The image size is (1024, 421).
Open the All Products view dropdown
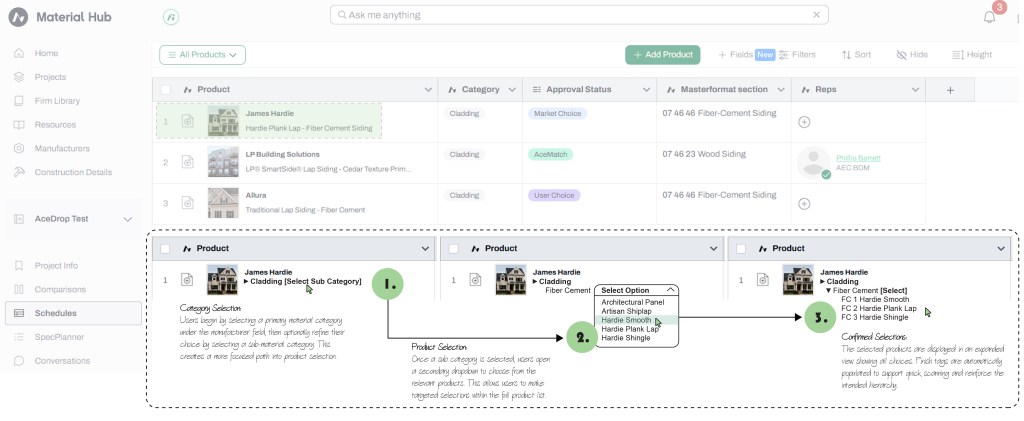pyautogui.click(x=203, y=55)
